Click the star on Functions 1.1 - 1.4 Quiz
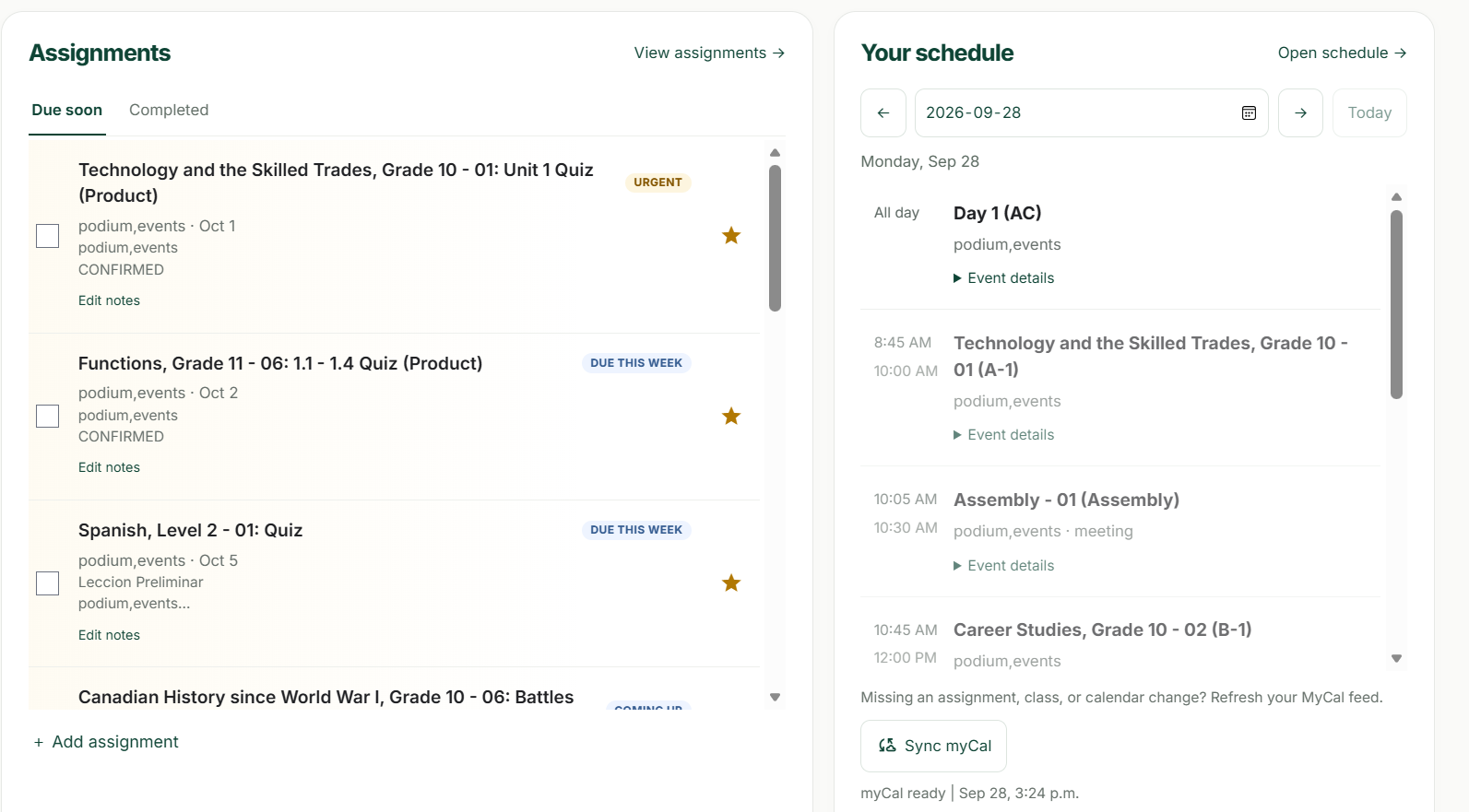The image size is (1469, 812). pyautogui.click(x=731, y=416)
